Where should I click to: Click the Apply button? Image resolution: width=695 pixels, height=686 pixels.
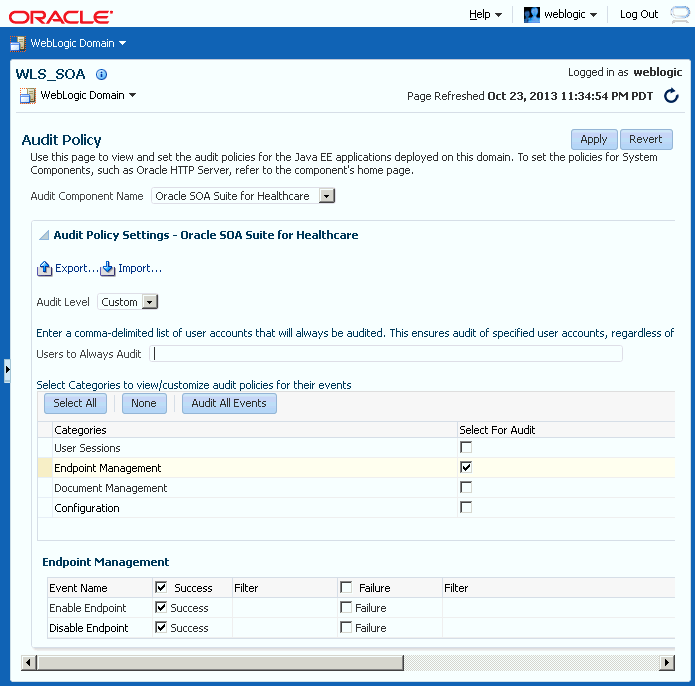pos(594,140)
